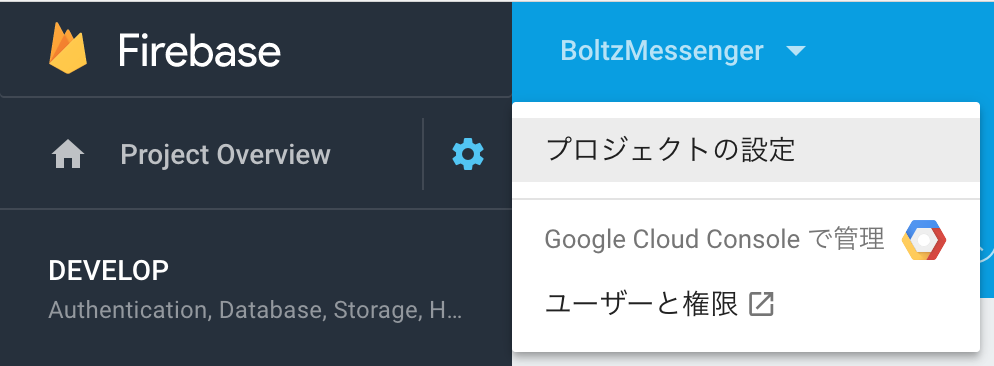Click vertical divider between Overview and gear

(423, 154)
